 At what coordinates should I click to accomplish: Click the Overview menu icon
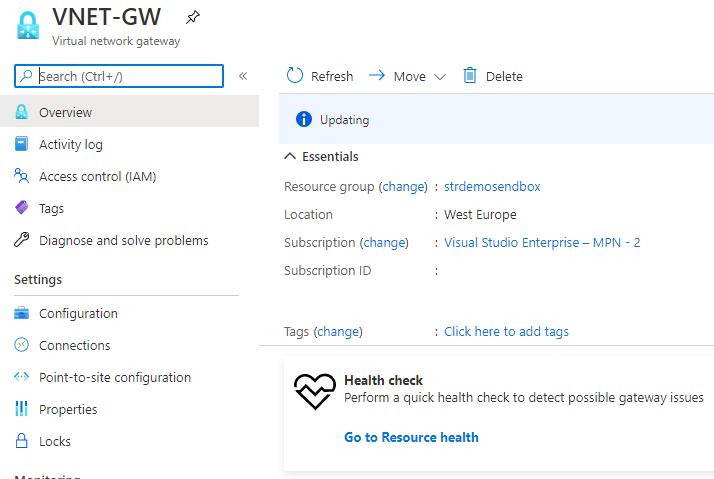click(21, 112)
